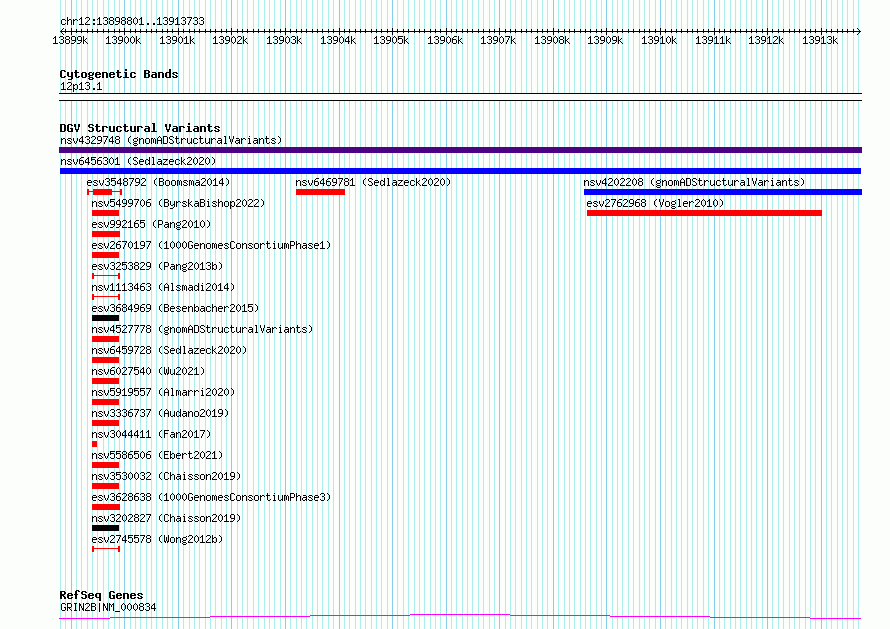
Task: Open nsv1113463 (Alsmadi2014) label
Action: 163,287
